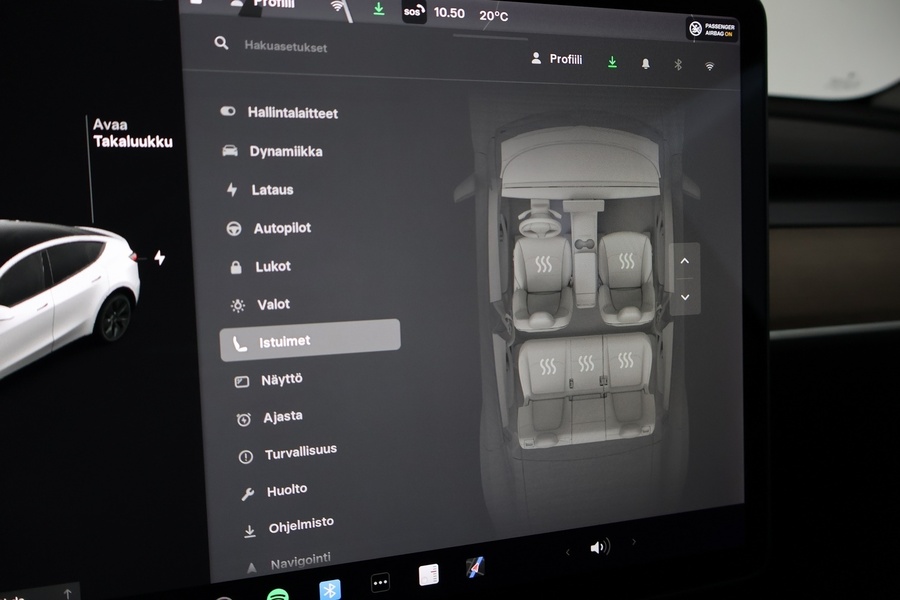Open the Näyttö display menu item
The image size is (900, 600).
(280, 379)
